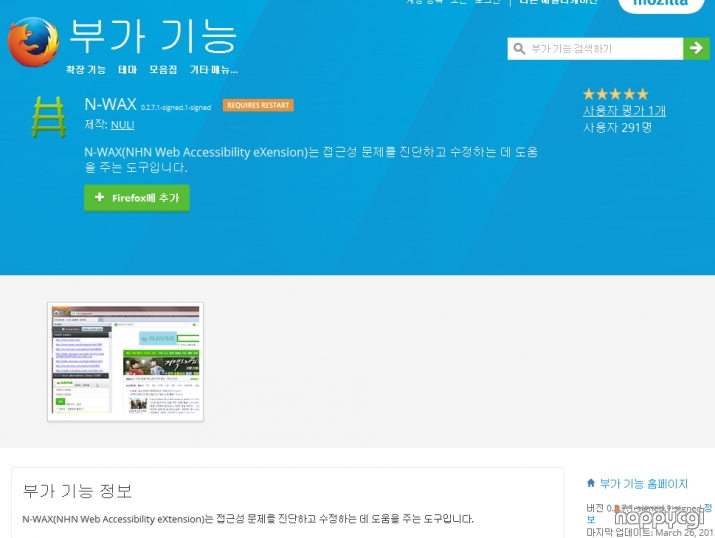Open the 모음집 menu
Image resolution: width=715 pixels, height=538 pixels.
pyautogui.click(x=163, y=70)
